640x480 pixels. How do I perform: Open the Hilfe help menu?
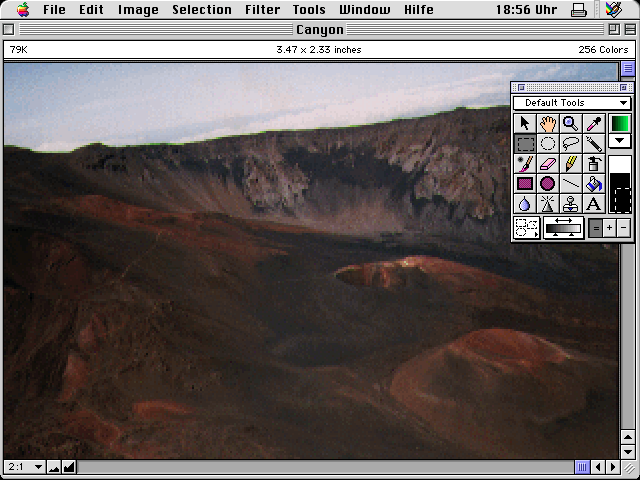click(419, 9)
